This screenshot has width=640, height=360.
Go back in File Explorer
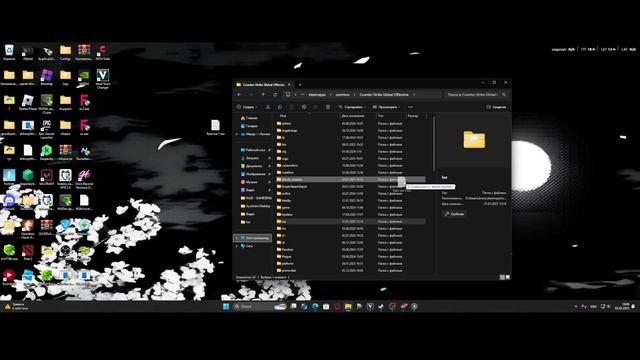click(x=239, y=94)
